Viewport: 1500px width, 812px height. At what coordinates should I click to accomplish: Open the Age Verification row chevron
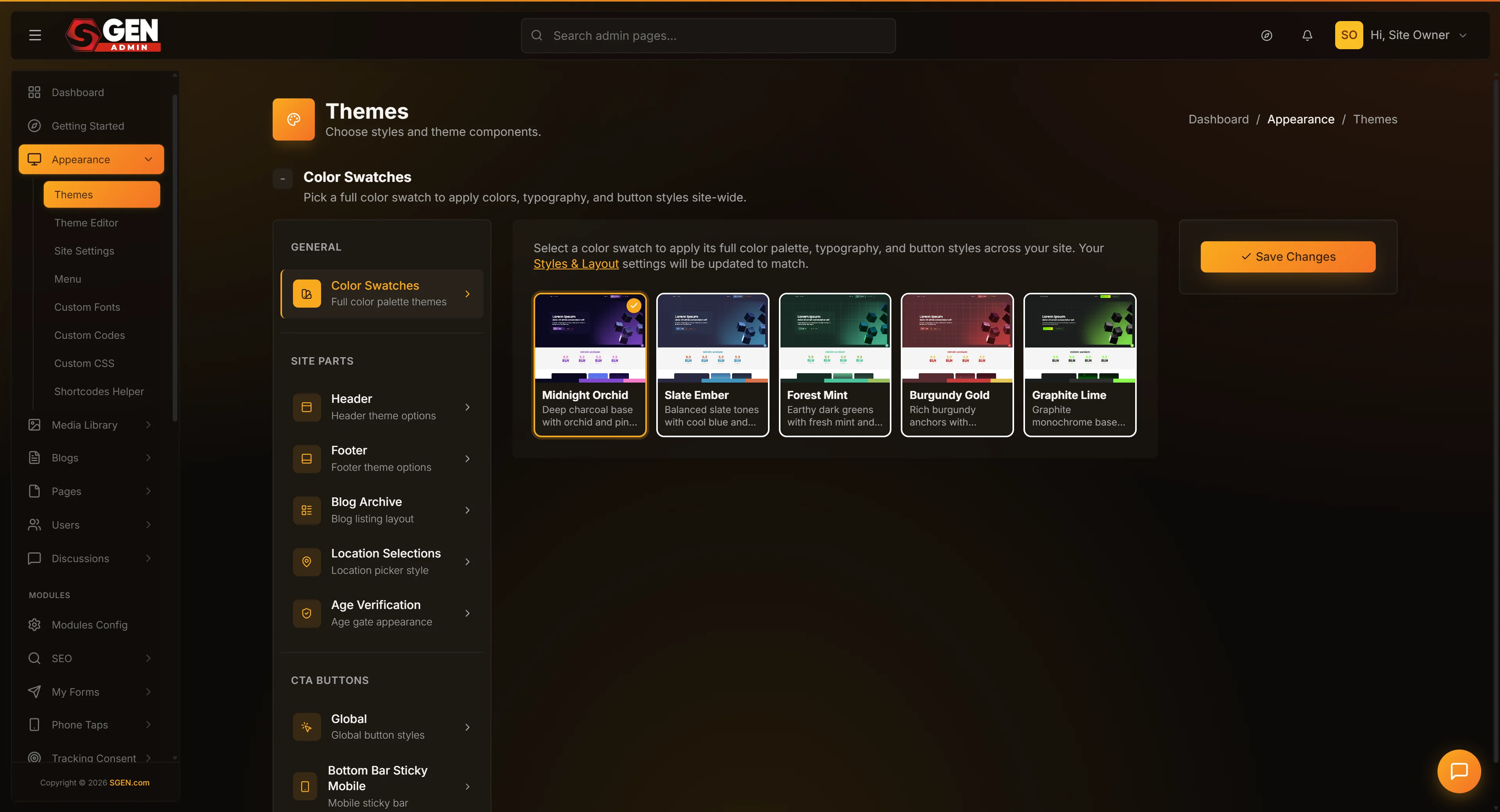(467, 613)
